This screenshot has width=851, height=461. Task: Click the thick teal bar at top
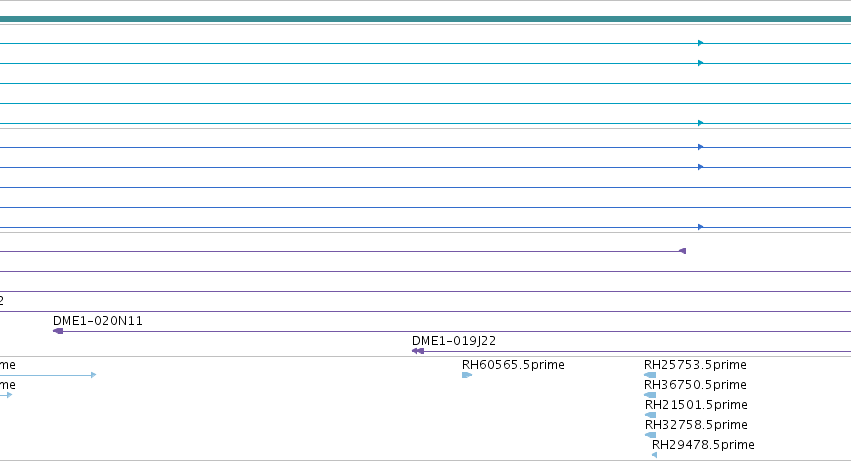426,19
